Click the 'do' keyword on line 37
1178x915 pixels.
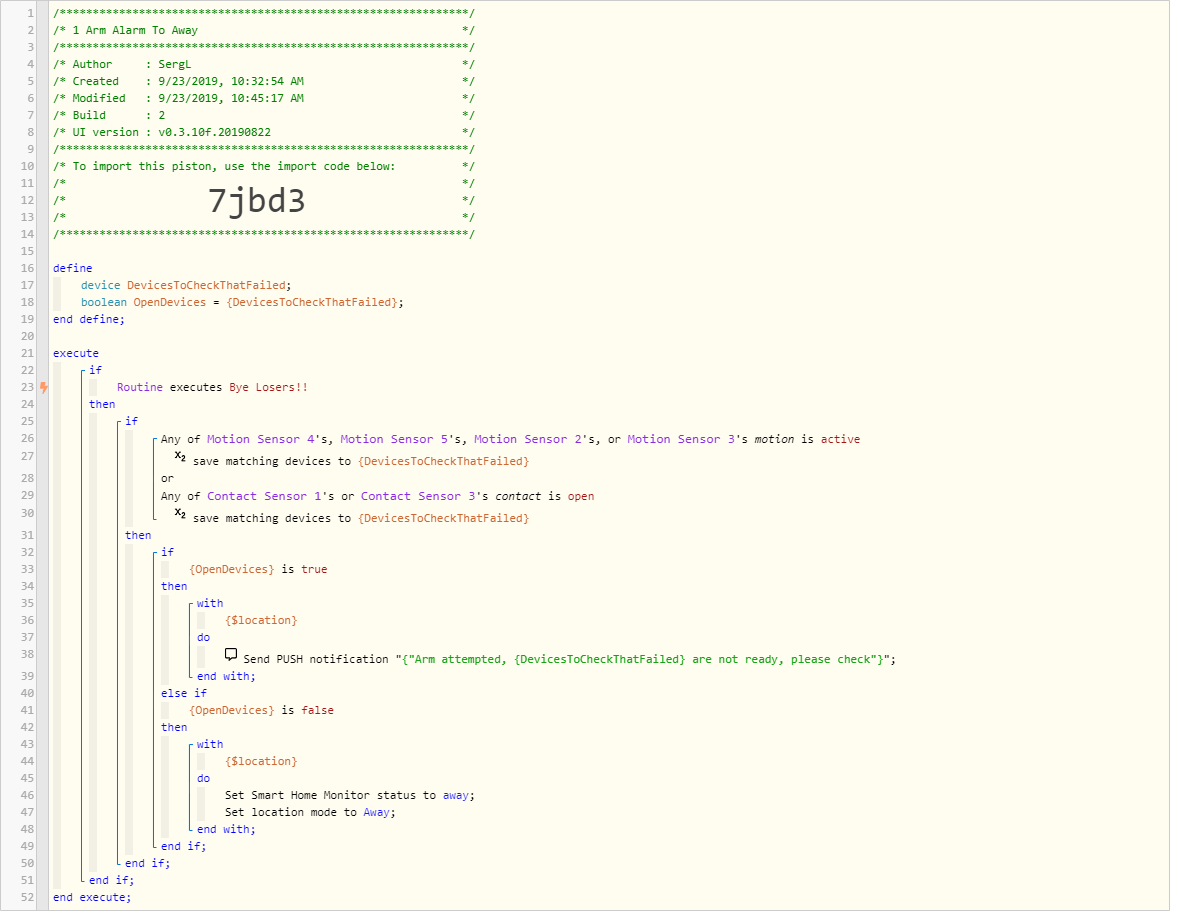(x=204, y=639)
